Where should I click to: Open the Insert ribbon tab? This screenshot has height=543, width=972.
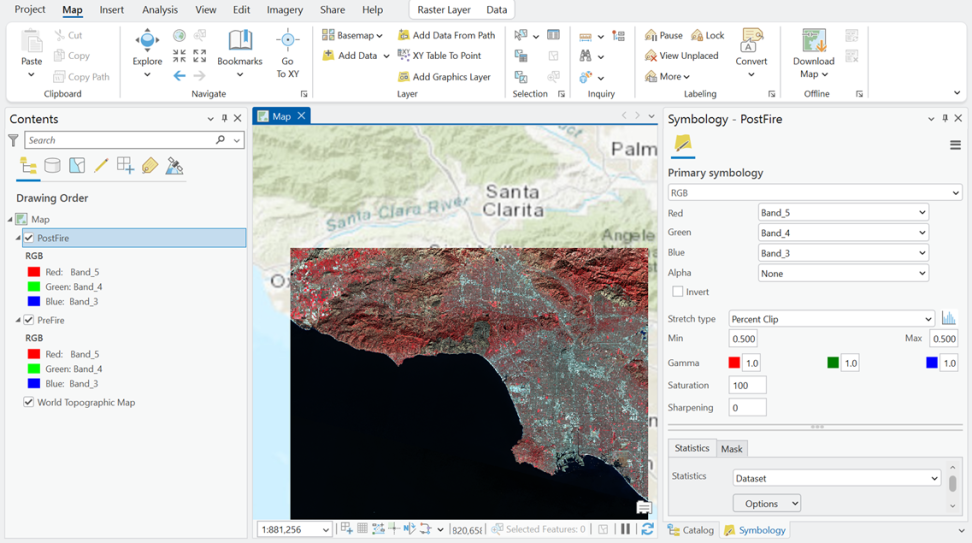112,10
